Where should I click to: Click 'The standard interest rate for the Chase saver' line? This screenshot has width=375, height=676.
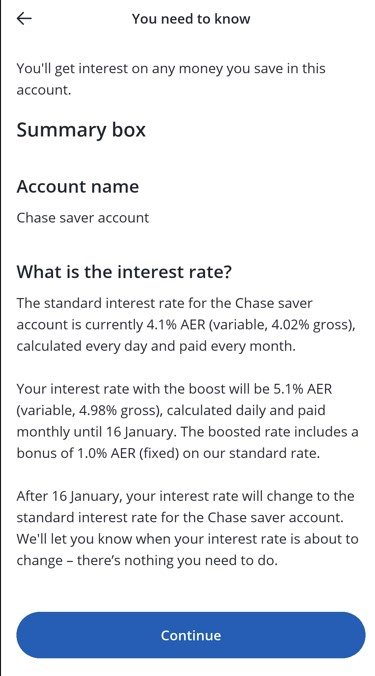click(x=165, y=303)
